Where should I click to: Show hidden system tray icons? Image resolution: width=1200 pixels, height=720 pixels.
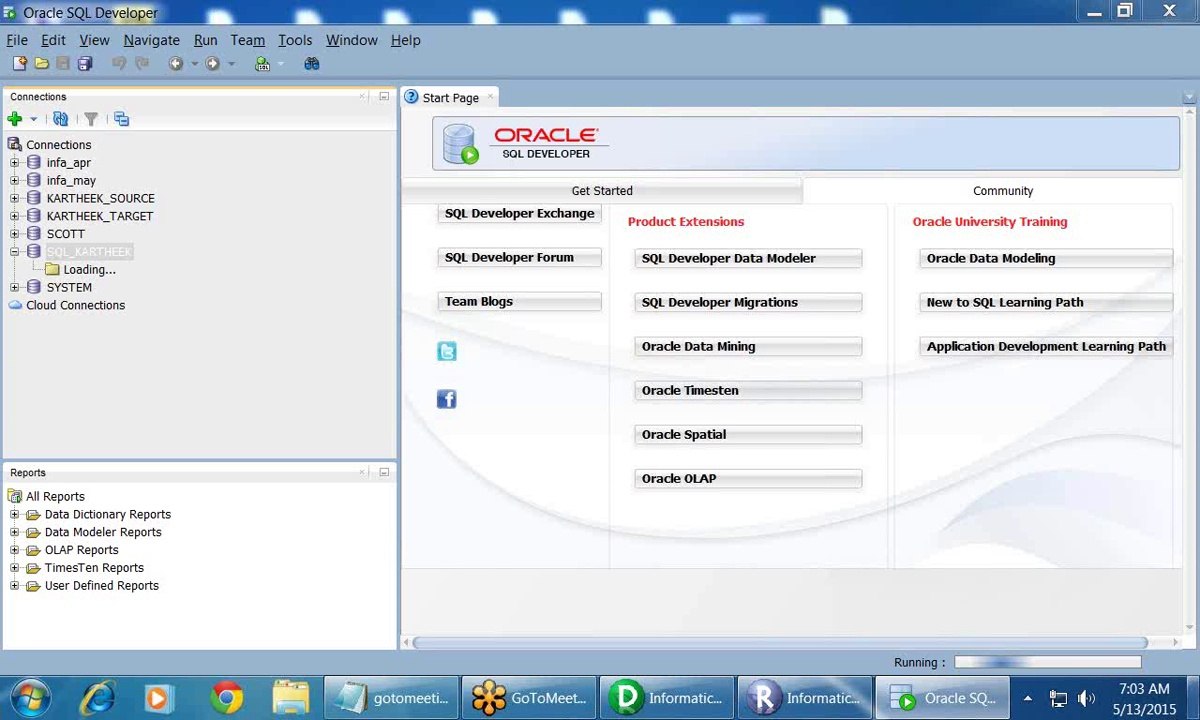1027,698
